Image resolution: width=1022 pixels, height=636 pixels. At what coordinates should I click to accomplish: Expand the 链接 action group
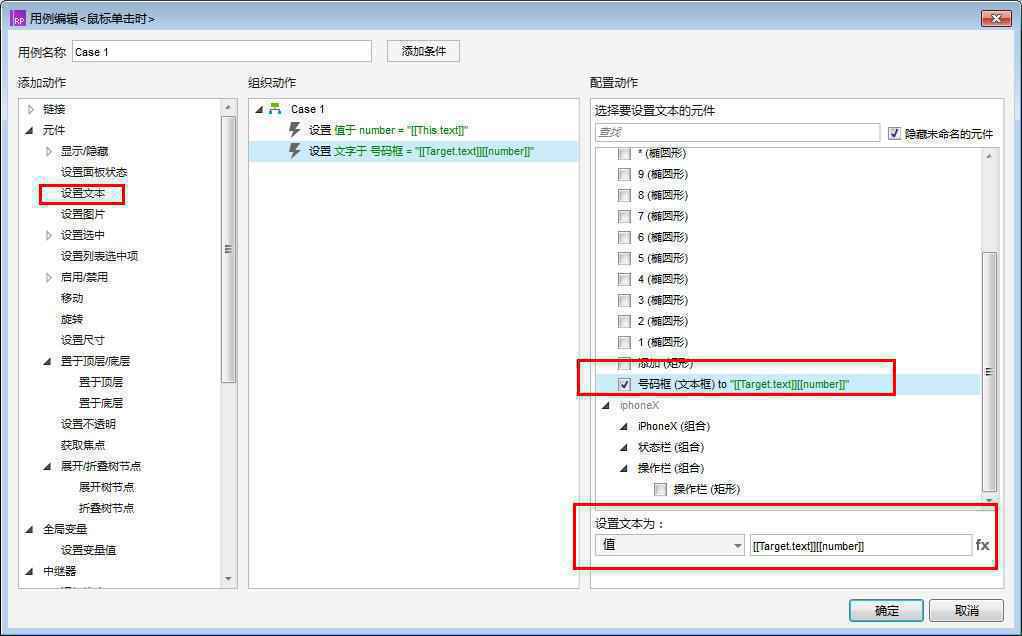tap(31, 109)
